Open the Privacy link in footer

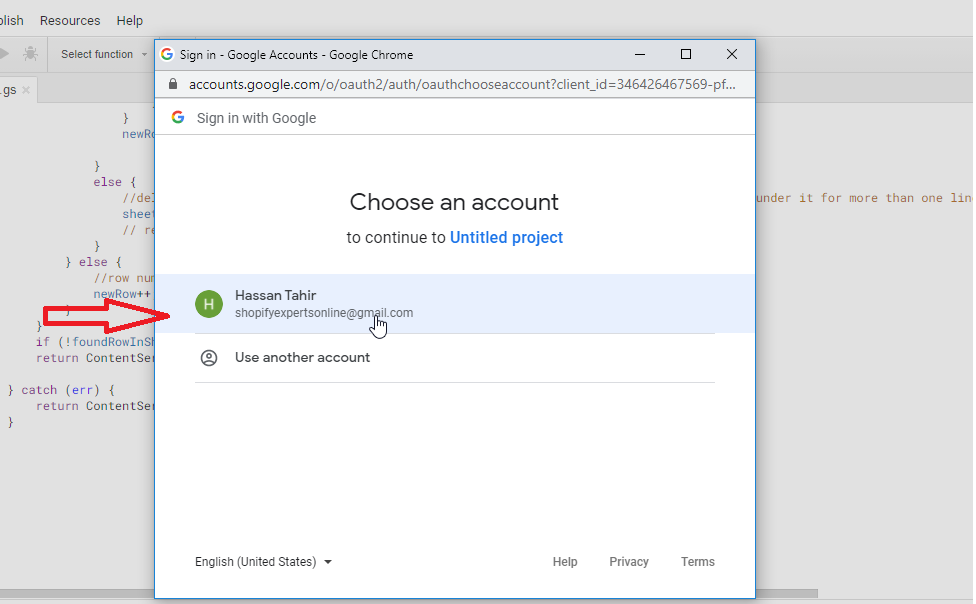(629, 562)
